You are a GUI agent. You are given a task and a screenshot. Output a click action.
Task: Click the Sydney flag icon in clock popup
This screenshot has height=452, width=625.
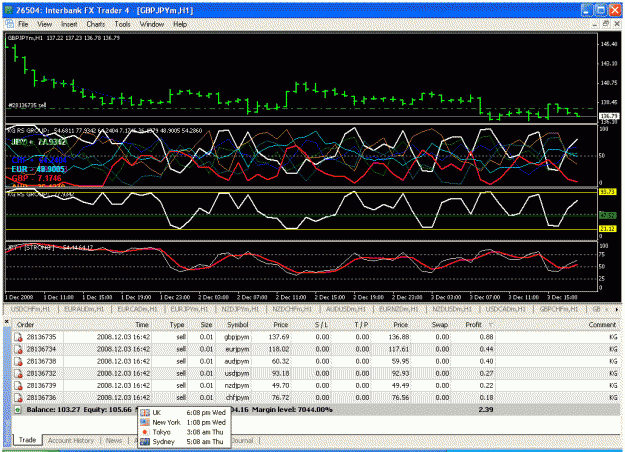145,442
